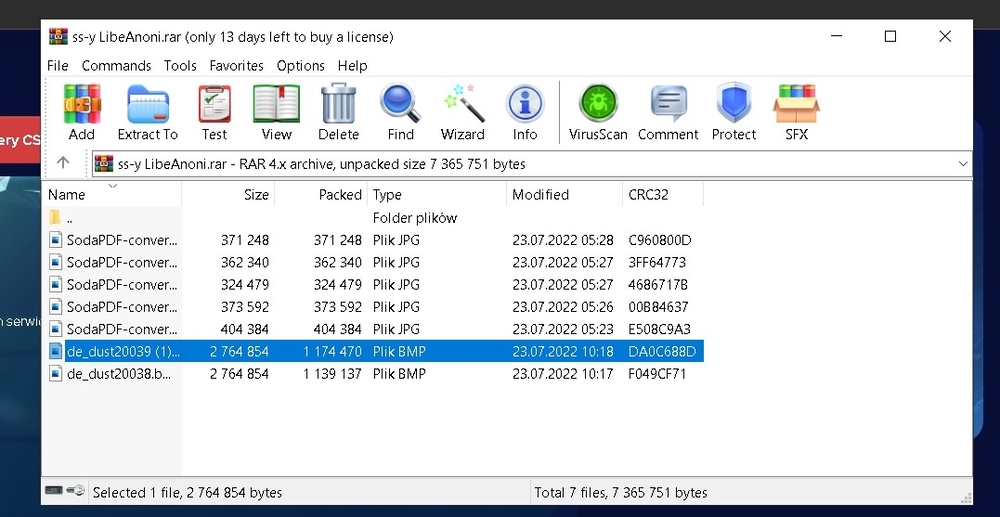Click file icon of de_dust20038.bmp
Screen dimensions: 1000x517
(56, 374)
